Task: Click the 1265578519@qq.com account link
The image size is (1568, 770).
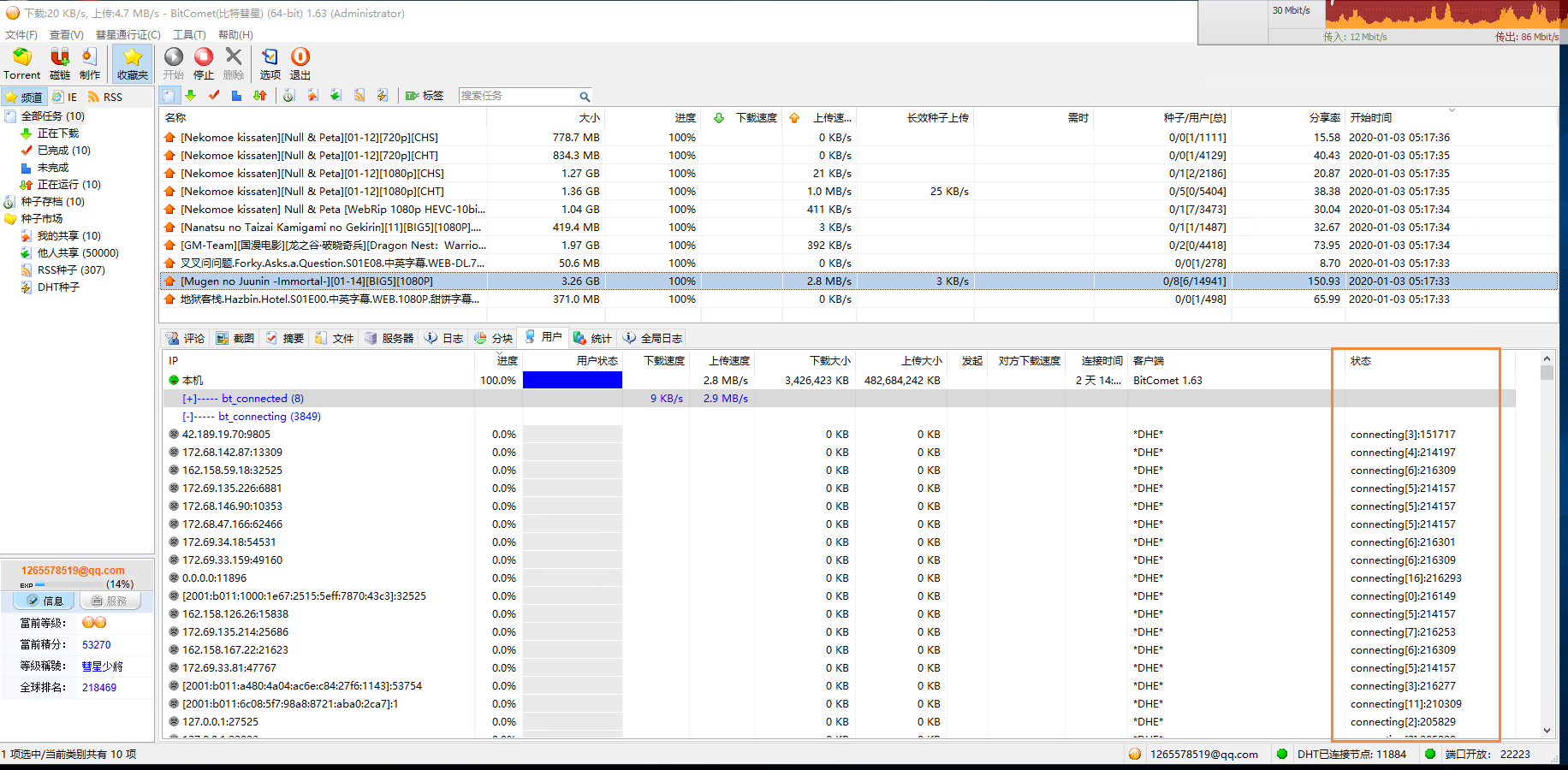Action: [73, 571]
